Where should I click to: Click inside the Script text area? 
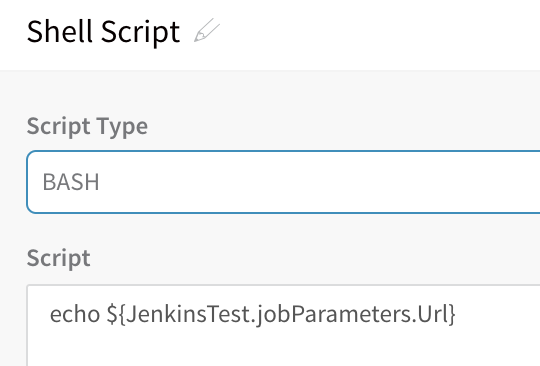[x=283, y=325]
